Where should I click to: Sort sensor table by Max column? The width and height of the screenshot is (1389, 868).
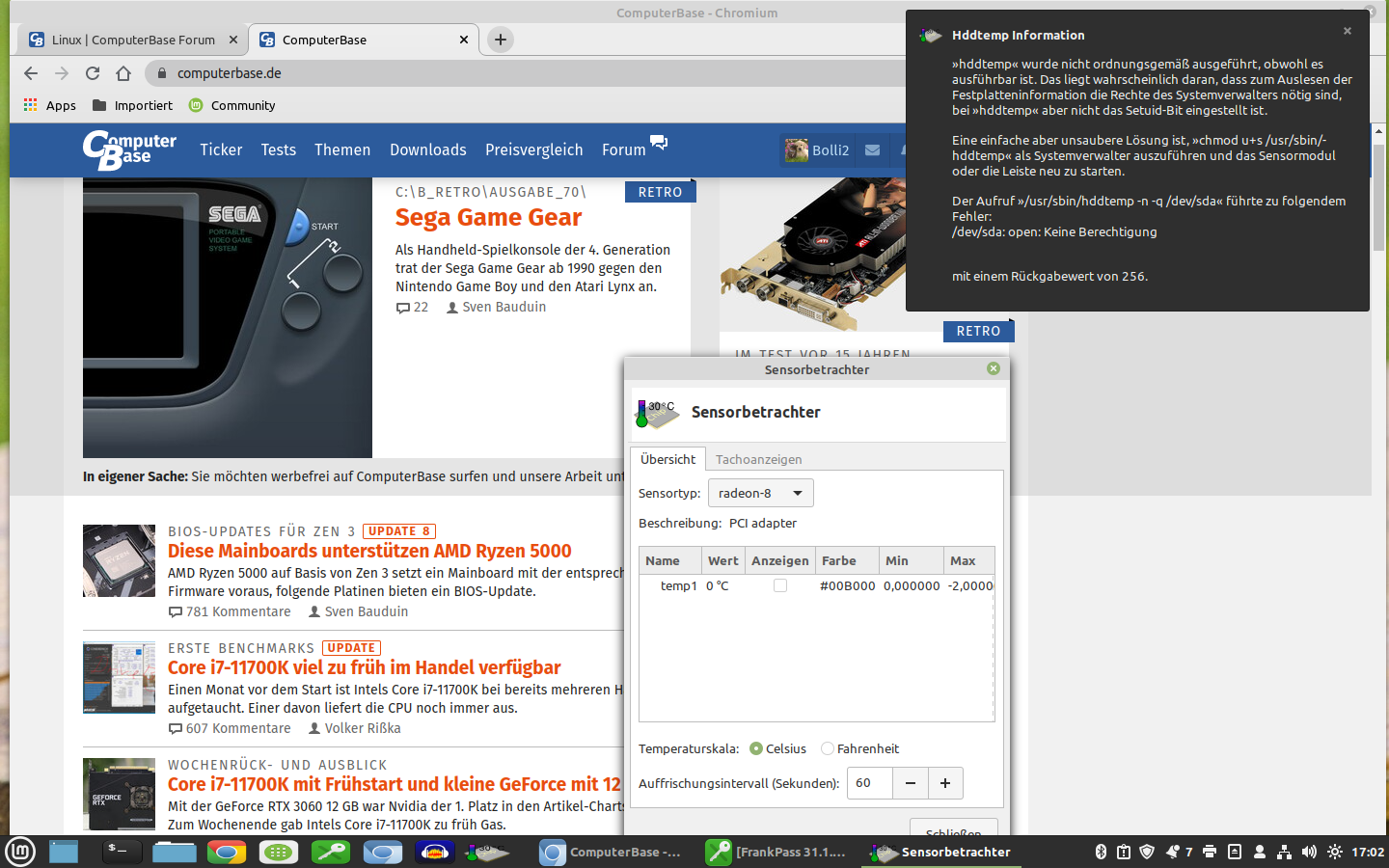(967, 560)
